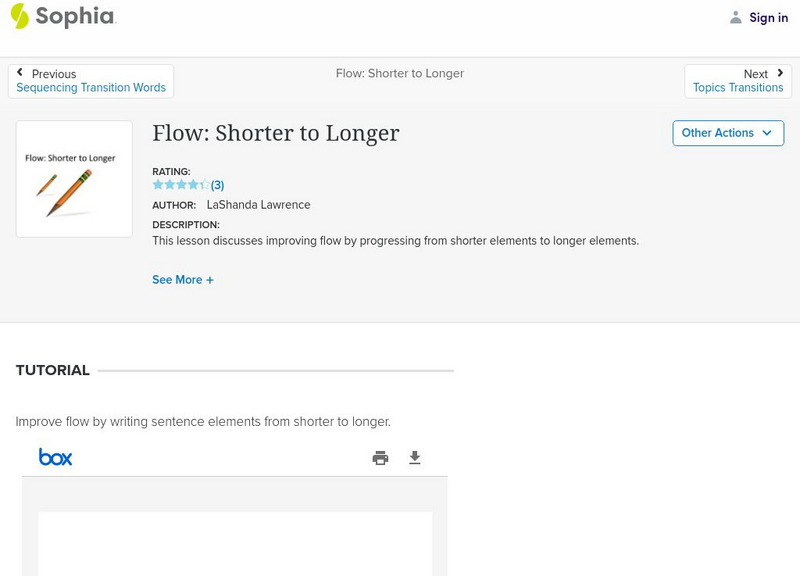The image size is (800, 576).
Task: Download the document using download icon
Action: pos(415,458)
